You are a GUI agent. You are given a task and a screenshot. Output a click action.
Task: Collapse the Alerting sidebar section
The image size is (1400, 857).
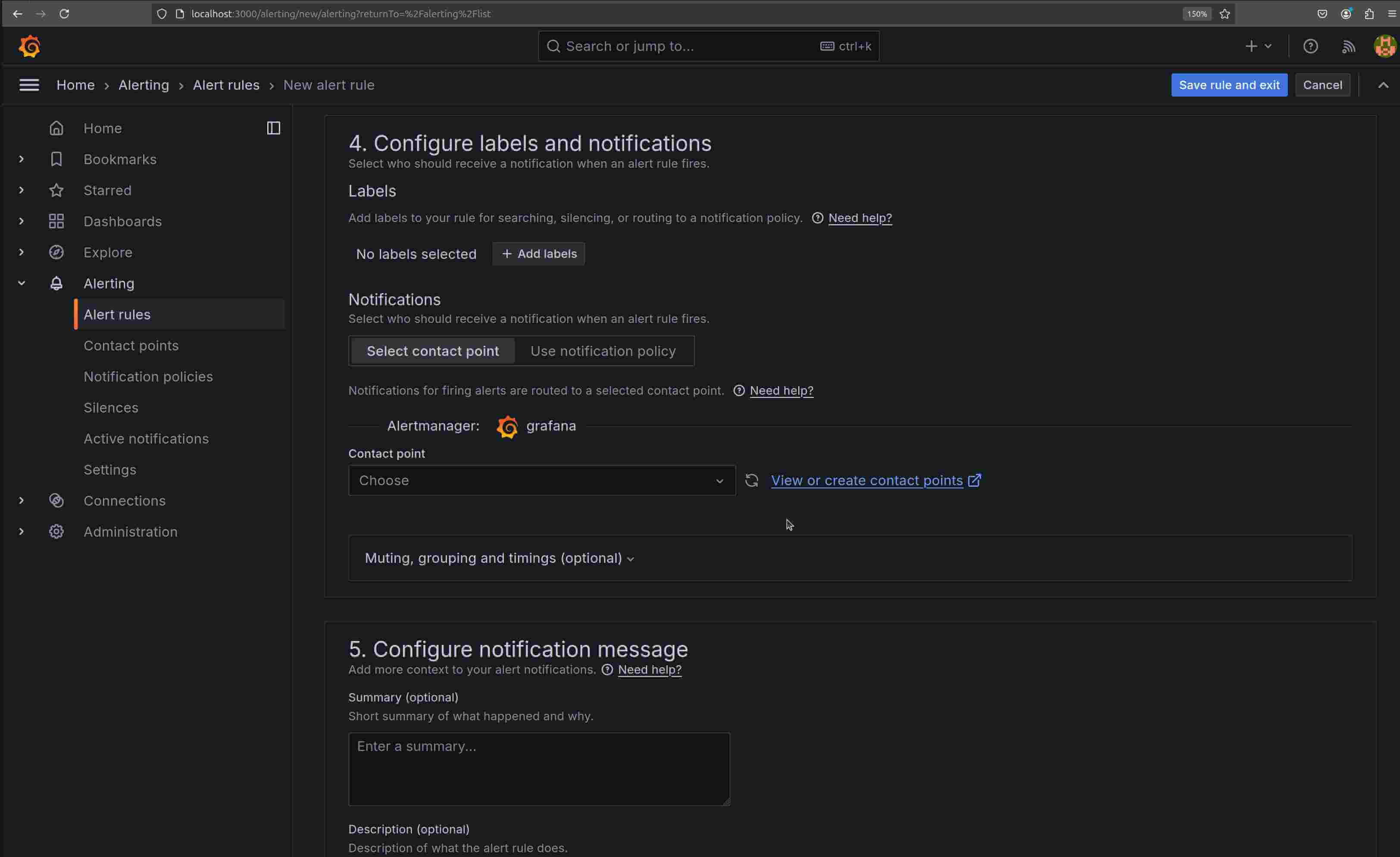point(22,283)
